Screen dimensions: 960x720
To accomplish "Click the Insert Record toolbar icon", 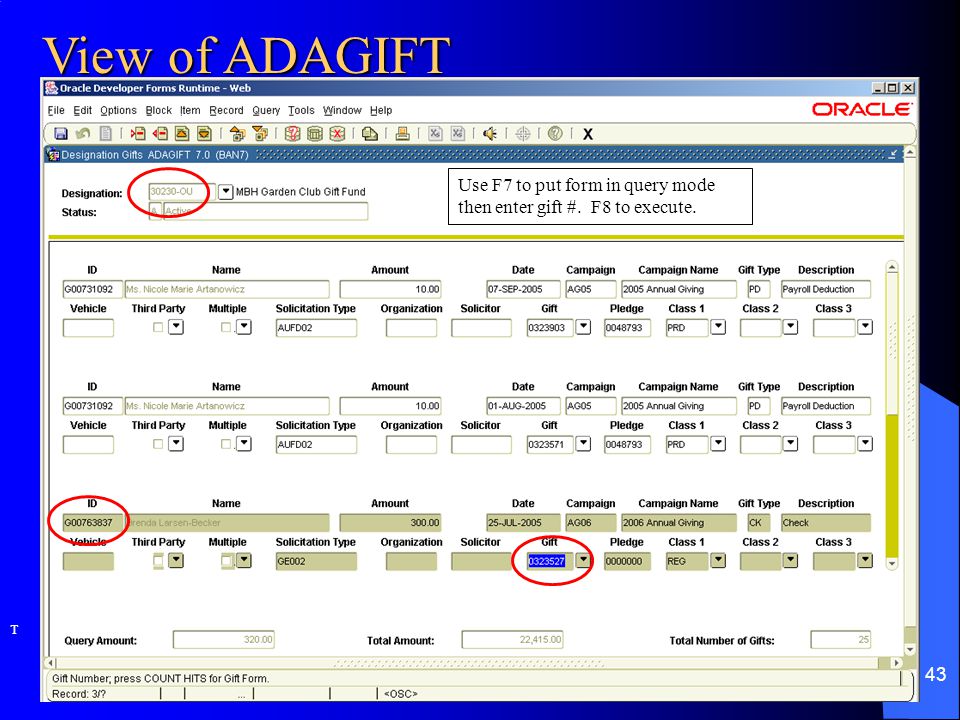I will [x=138, y=133].
